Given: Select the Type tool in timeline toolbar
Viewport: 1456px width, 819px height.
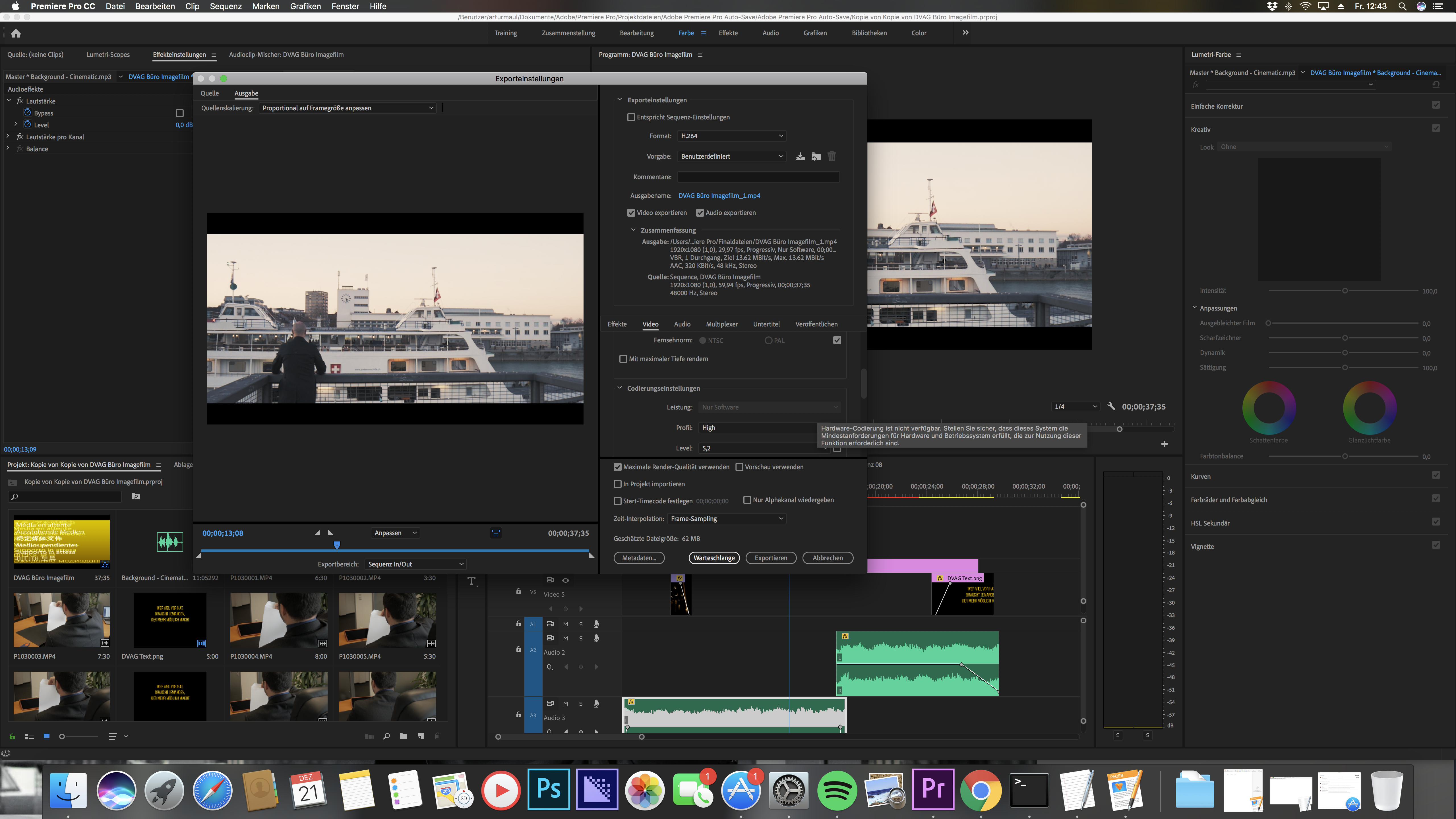Looking at the screenshot, I should 472,581.
